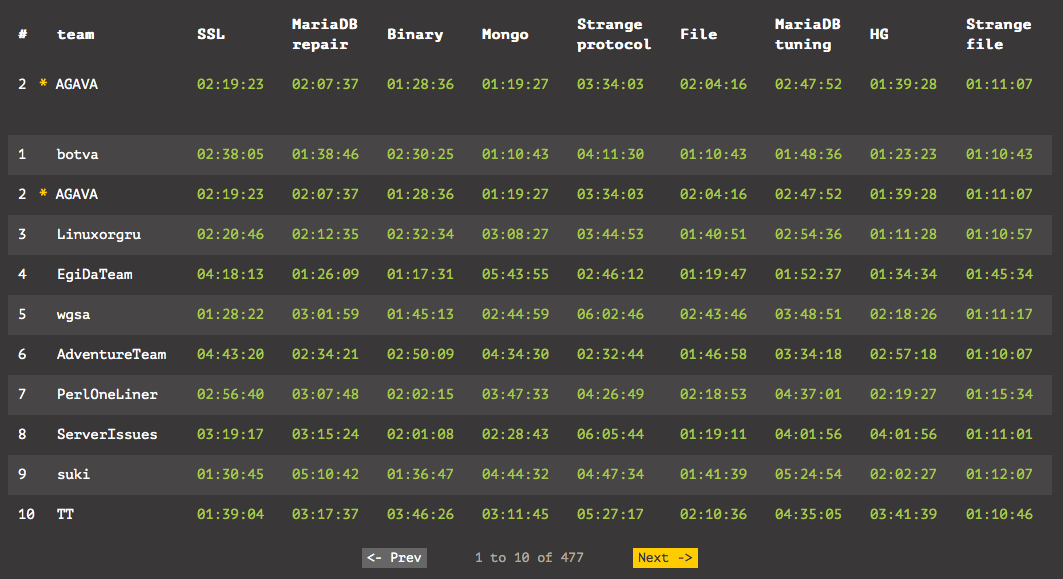Viewport: 1063px width, 579px height.
Task: Click the SSL column header
Action: coord(211,34)
